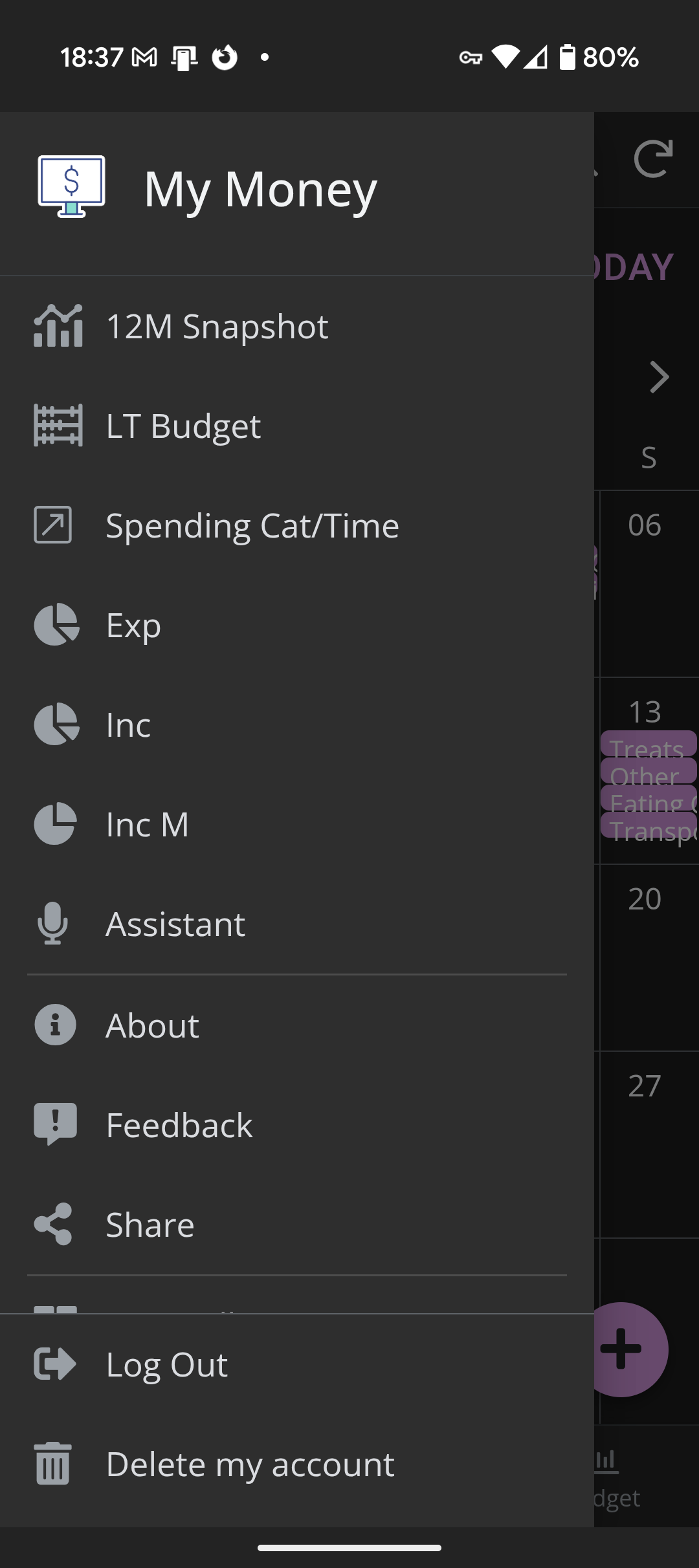Click the About info icon
Image resolution: width=699 pixels, height=1568 pixels.
[x=55, y=1025]
